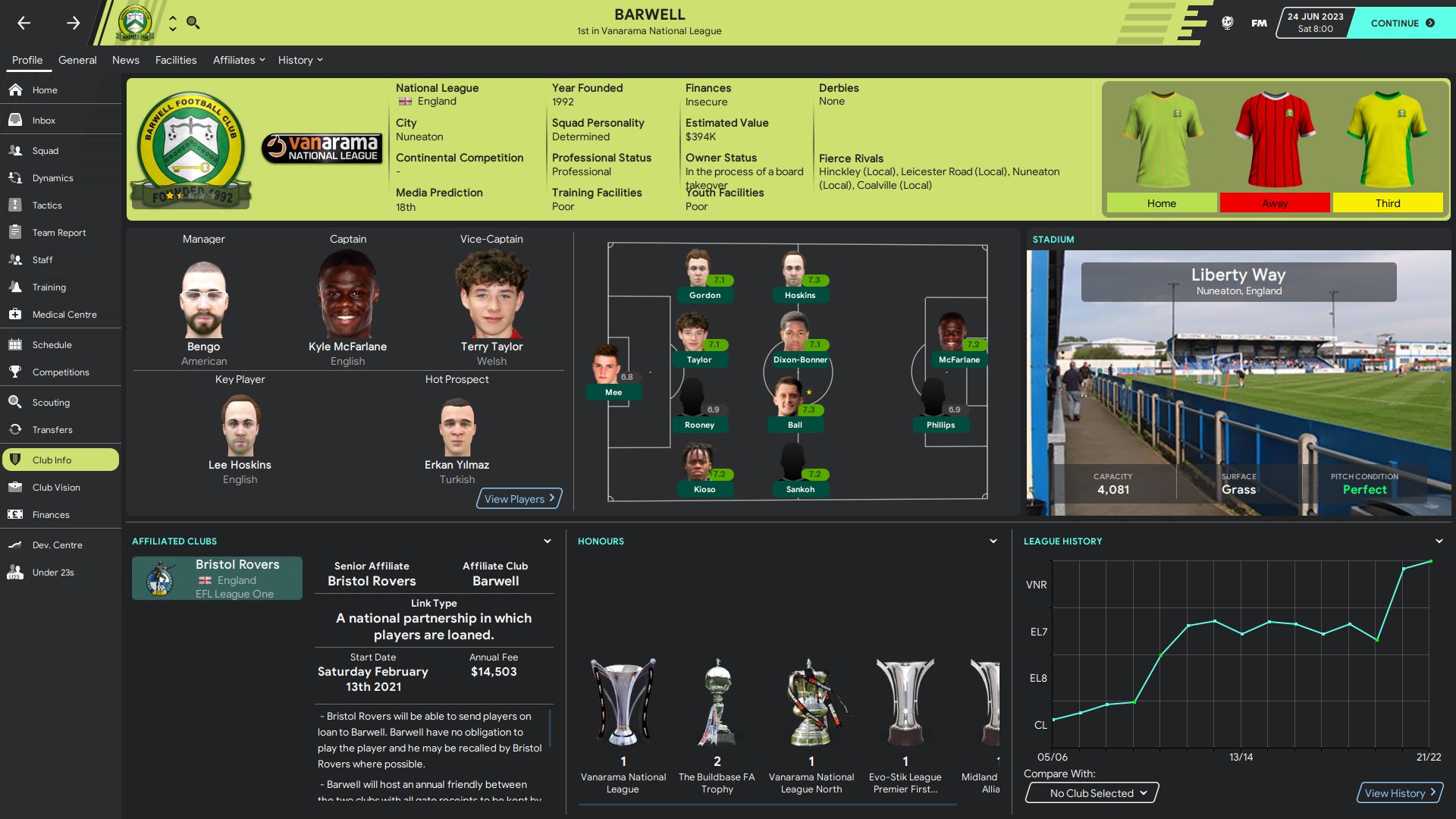Expand the History menu dropdown

click(x=300, y=60)
